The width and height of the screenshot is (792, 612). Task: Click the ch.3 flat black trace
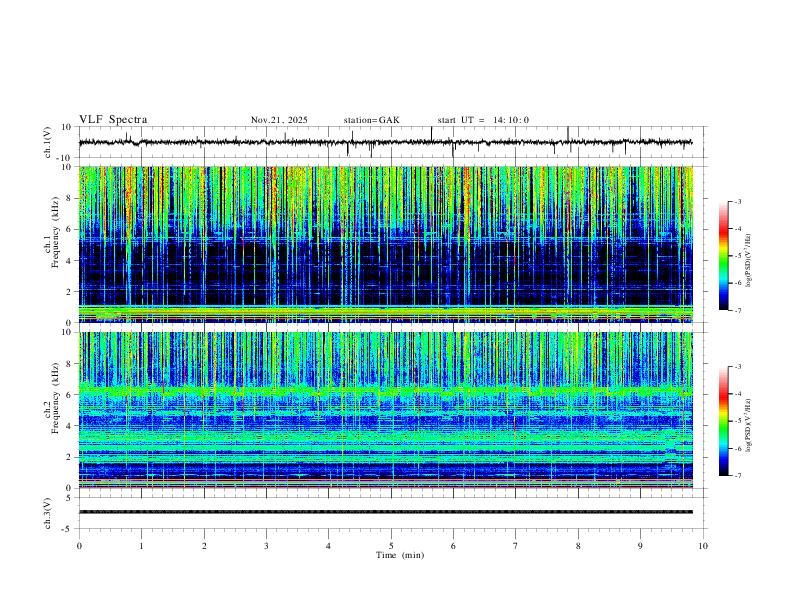click(x=385, y=512)
